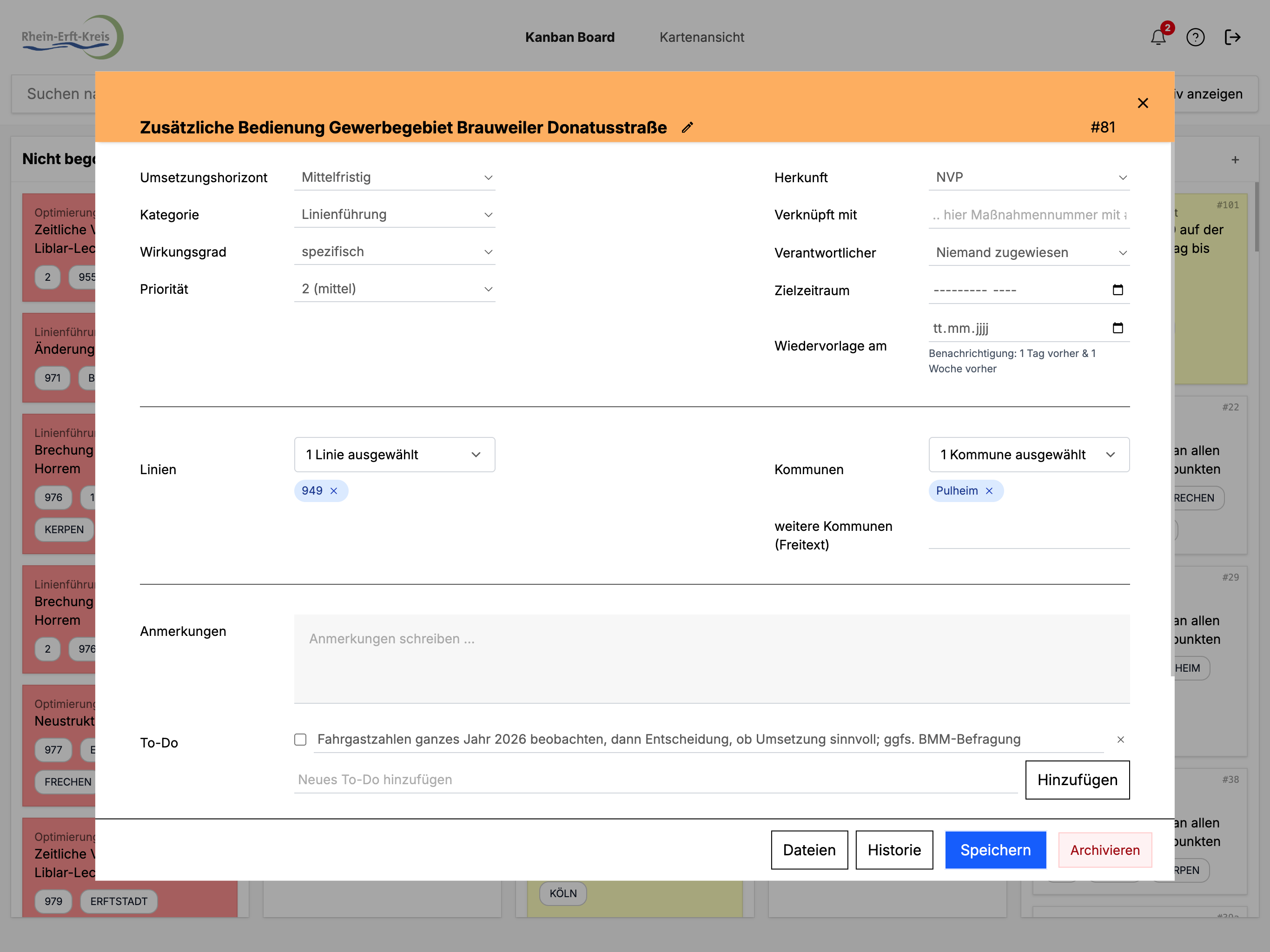This screenshot has width=1270, height=952.
Task: Delete the Fahrgastzahlen to-do via its X
Action: (1120, 740)
